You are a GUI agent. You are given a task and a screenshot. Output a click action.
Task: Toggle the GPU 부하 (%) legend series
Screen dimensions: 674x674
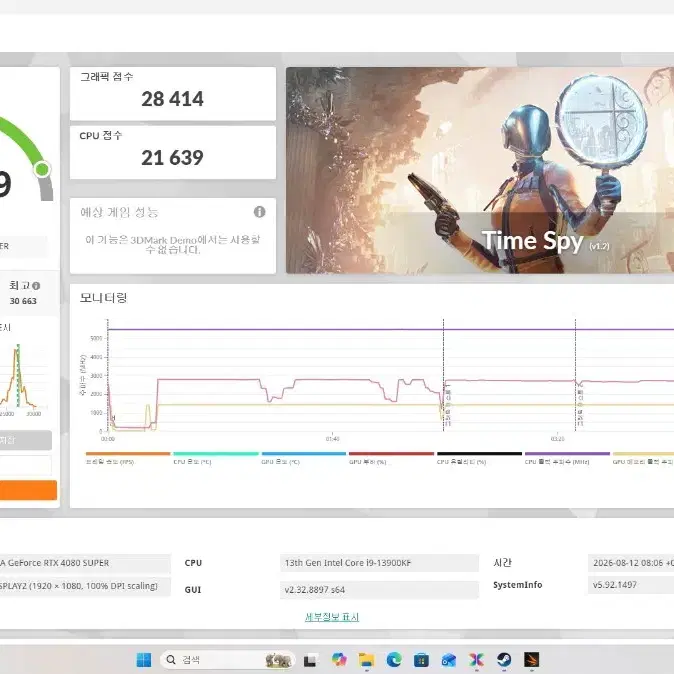[x=391, y=458]
